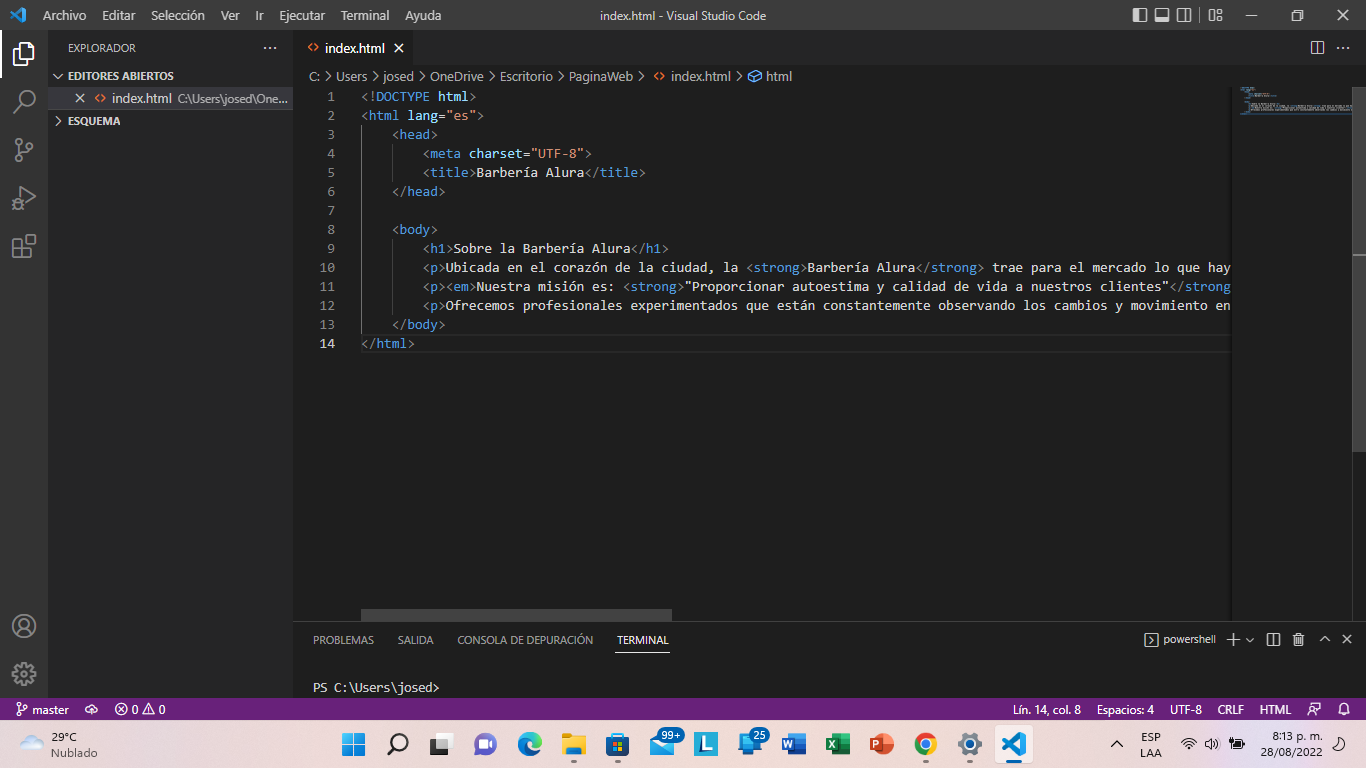Viewport: 1366px width, 768px height.
Task: Open the Terminal menu
Action: (x=365, y=15)
